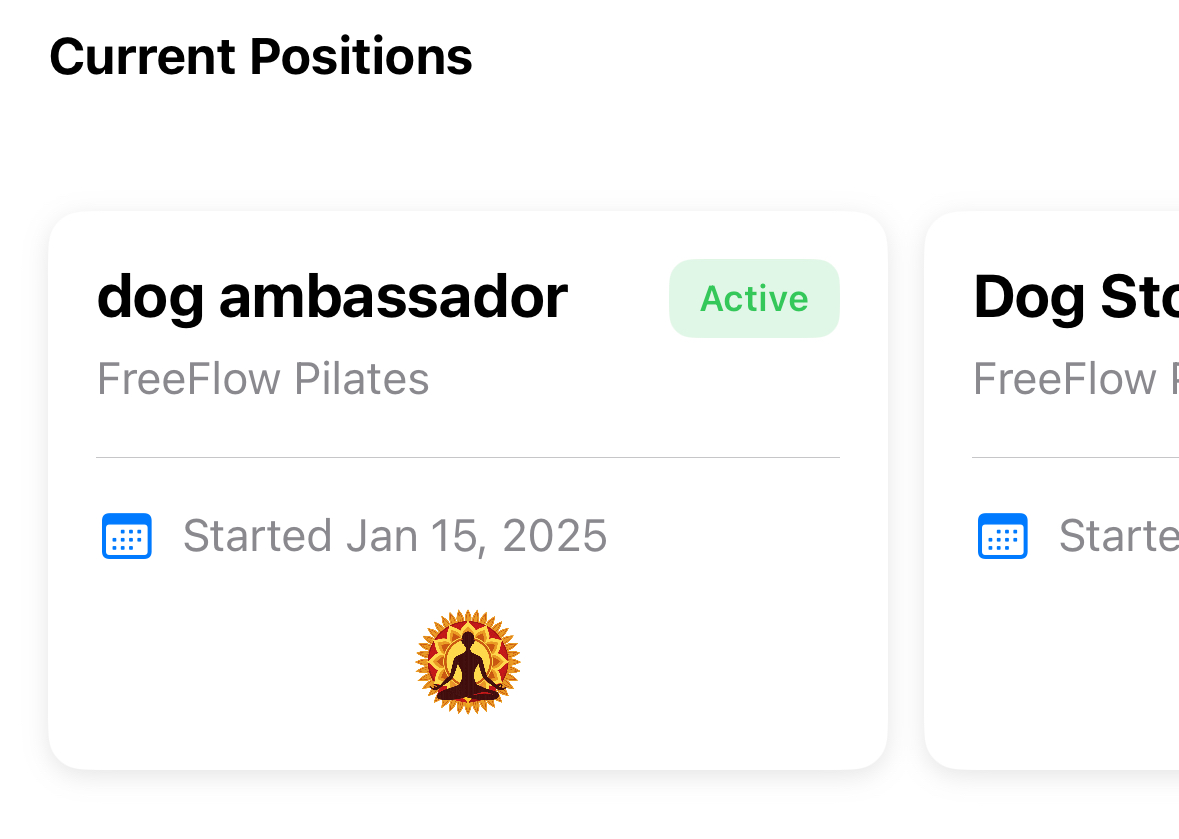Click the calendar icon beside Started Jan 15, 2025

pyautogui.click(x=126, y=536)
